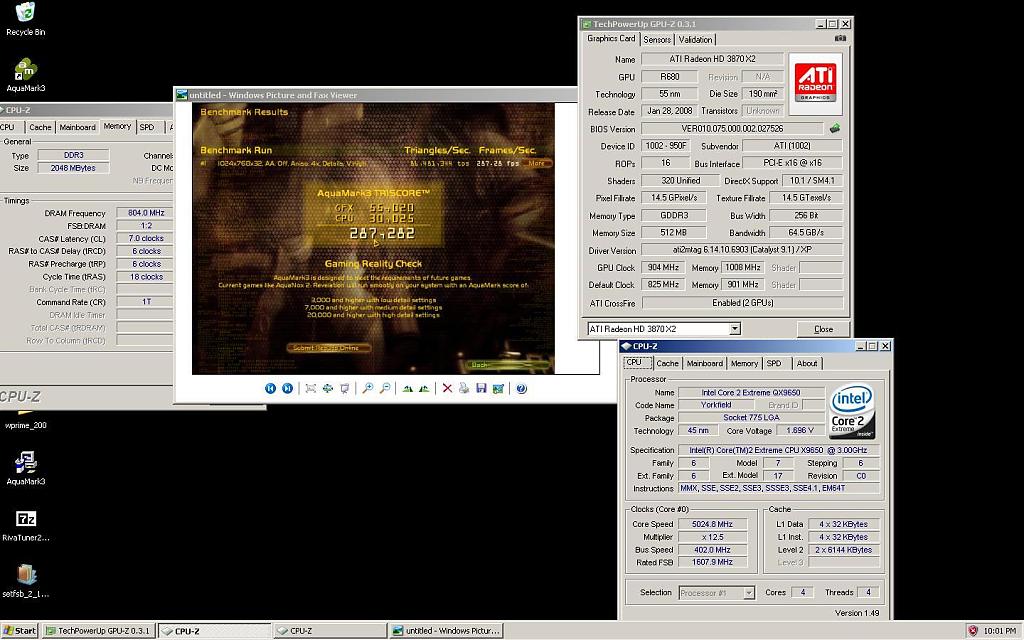The image size is (1024, 640).
Task: Open the Picture Viewer help icon
Action: pos(521,388)
